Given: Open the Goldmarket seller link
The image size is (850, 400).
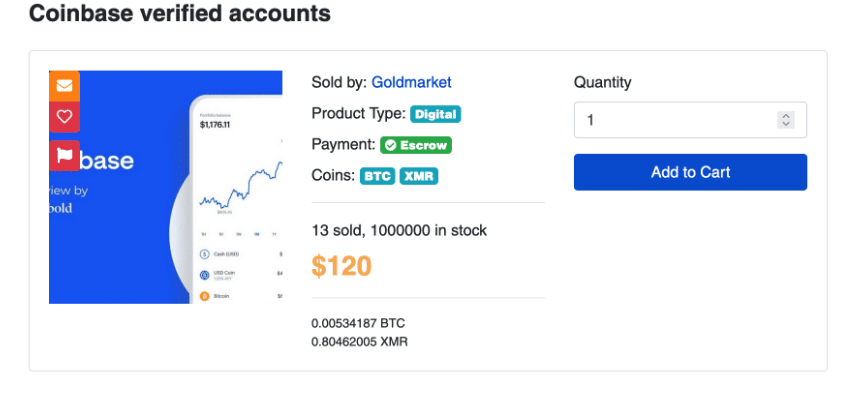Looking at the screenshot, I should coord(411,82).
